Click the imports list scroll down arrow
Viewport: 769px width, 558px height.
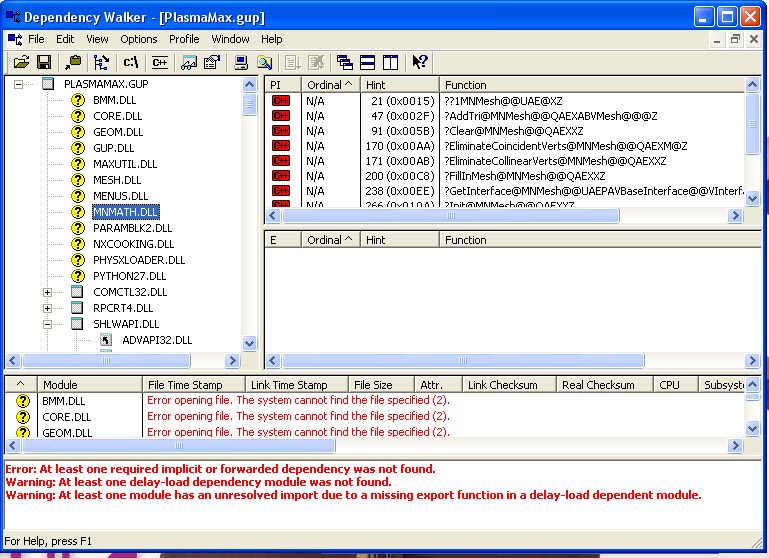(x=752, y=199)
